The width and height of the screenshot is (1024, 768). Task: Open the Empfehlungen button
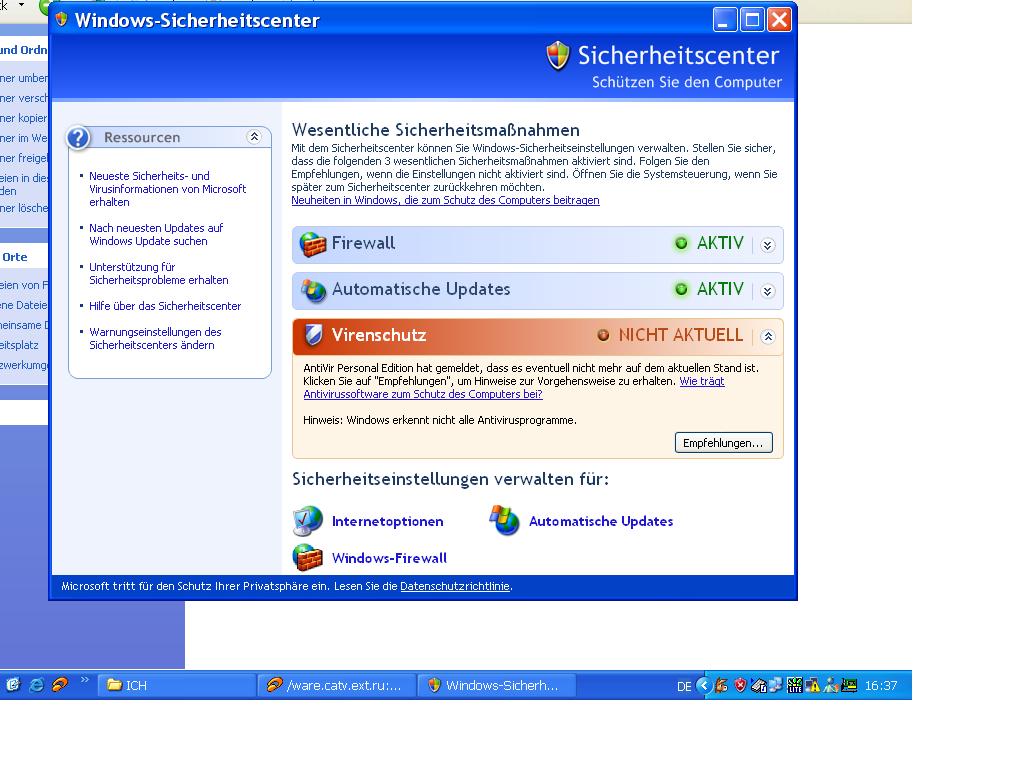[724, 443]
